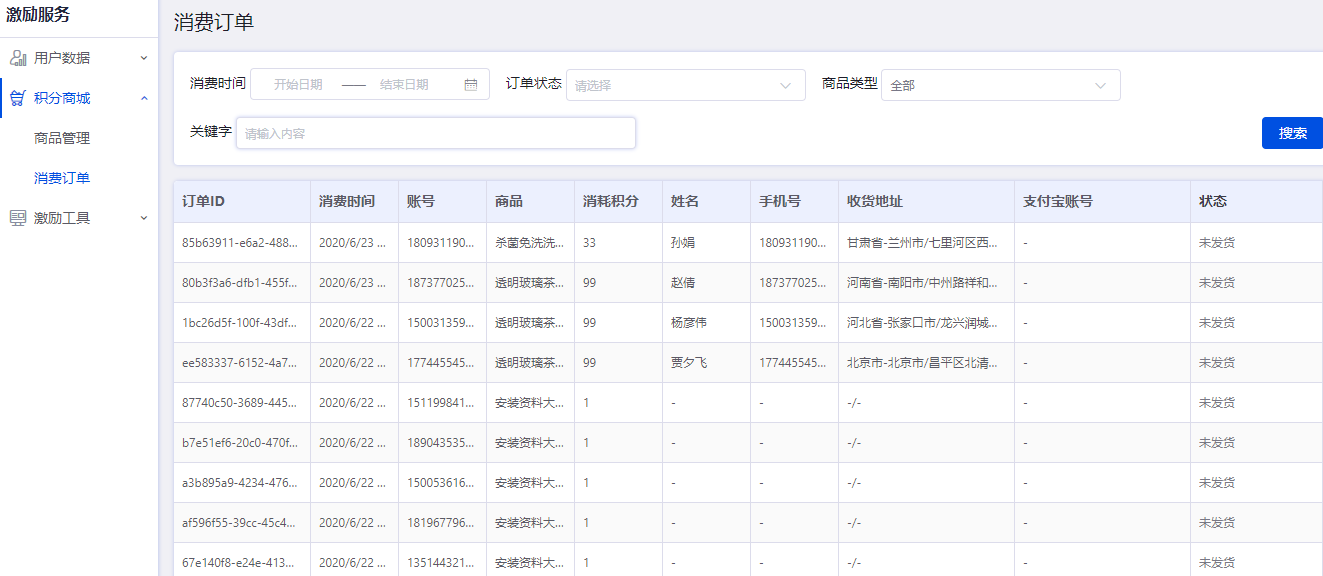Click the 积分商城 shopping cart icon

tap(18, 98)
